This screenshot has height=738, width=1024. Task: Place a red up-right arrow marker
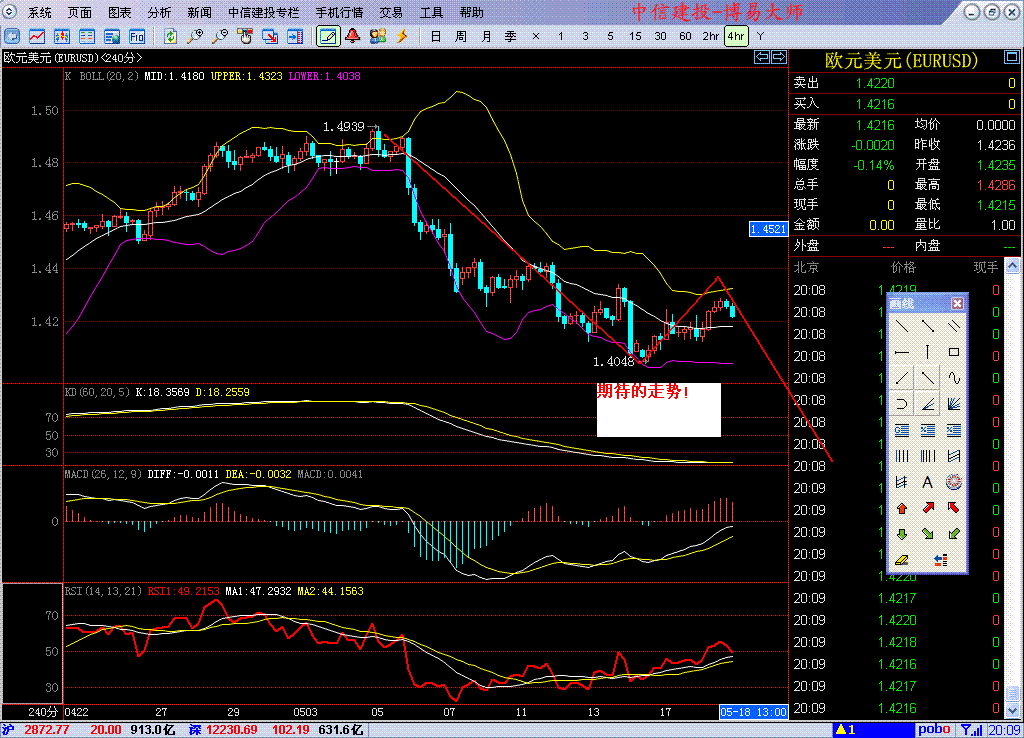pos(927,507)
